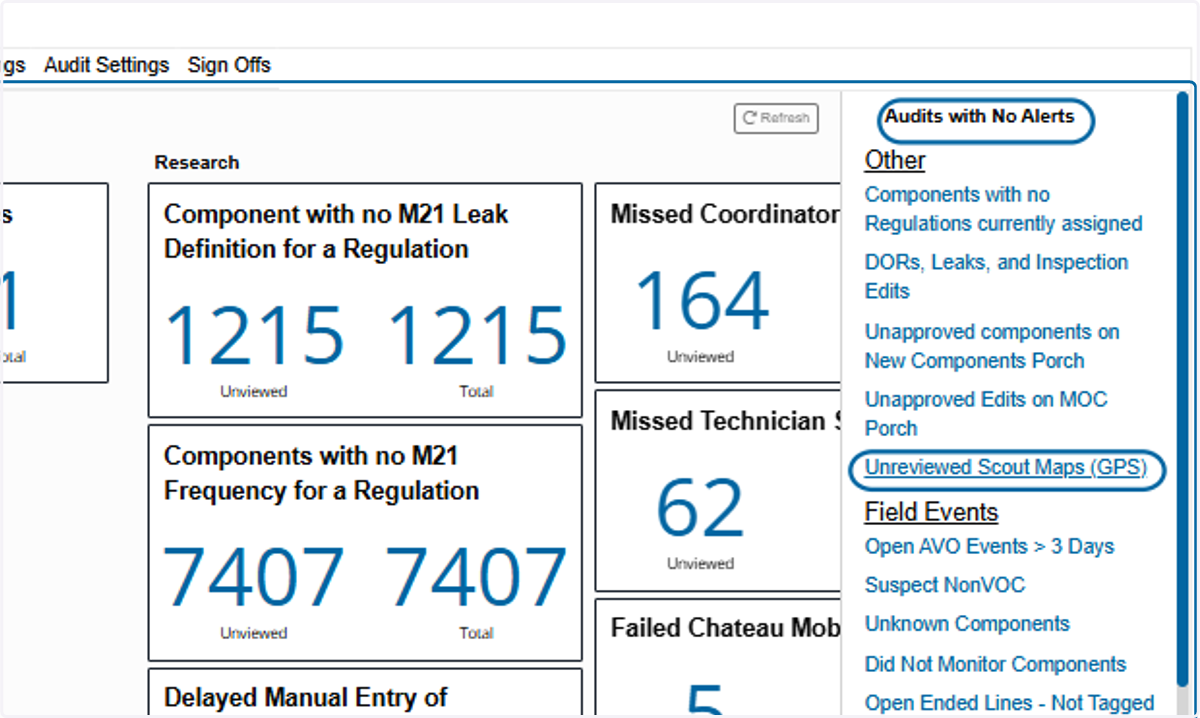This screenshot has height=718, width=1200.
Task: Open the Sign Offs menu
Action: pos(229,65)
